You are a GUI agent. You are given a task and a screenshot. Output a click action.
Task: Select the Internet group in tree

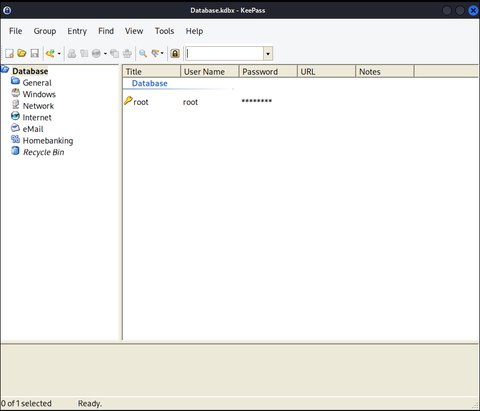[37, 117]
